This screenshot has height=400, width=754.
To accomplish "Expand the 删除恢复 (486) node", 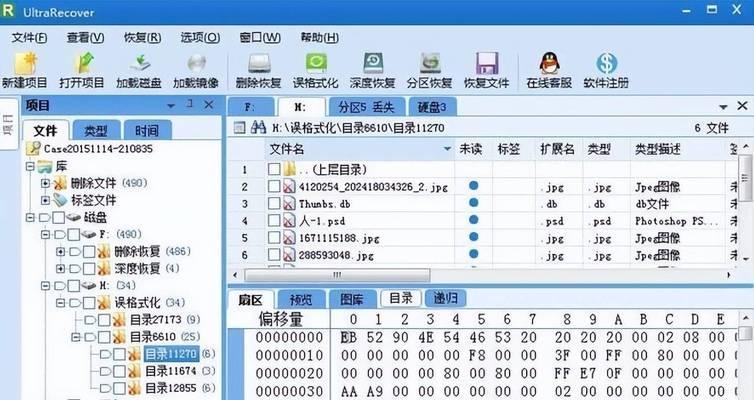I will pos(61,251).
